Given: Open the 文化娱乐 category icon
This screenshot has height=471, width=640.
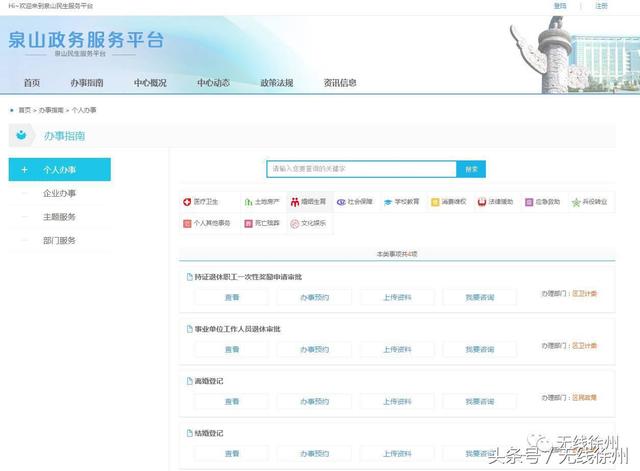Looking at the screenshot, I should pyautogui.click(x=295, y=223).
